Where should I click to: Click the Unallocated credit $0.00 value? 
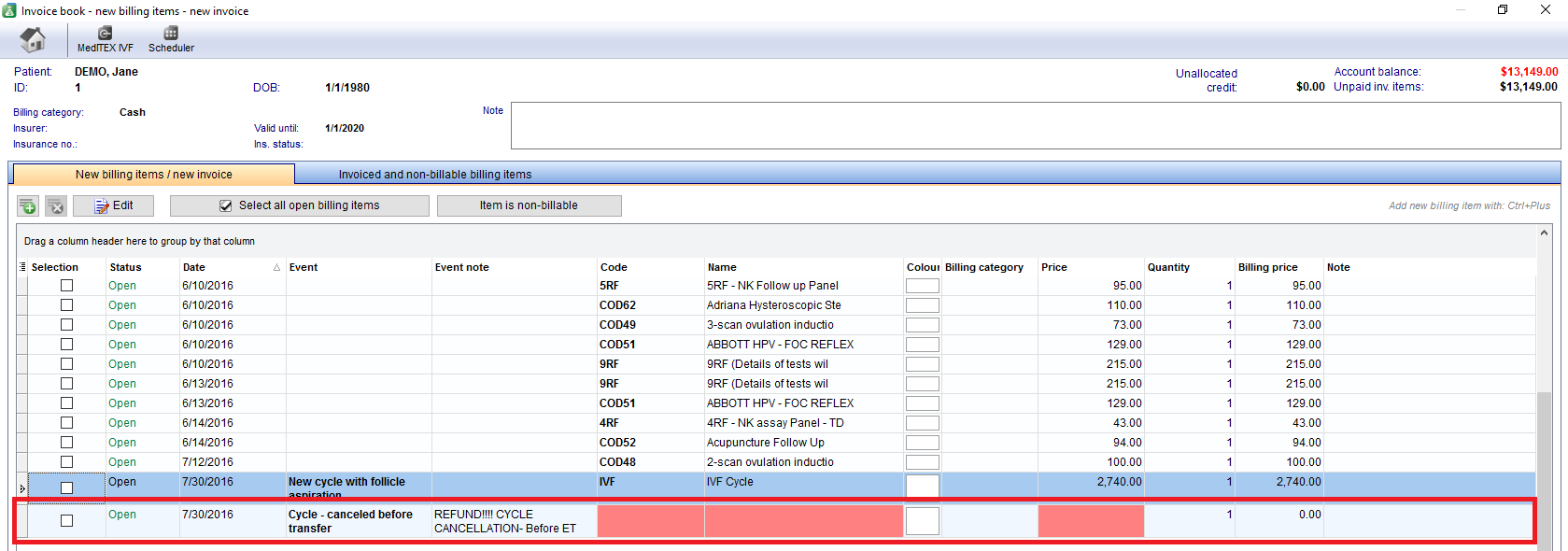(1310, 87)
